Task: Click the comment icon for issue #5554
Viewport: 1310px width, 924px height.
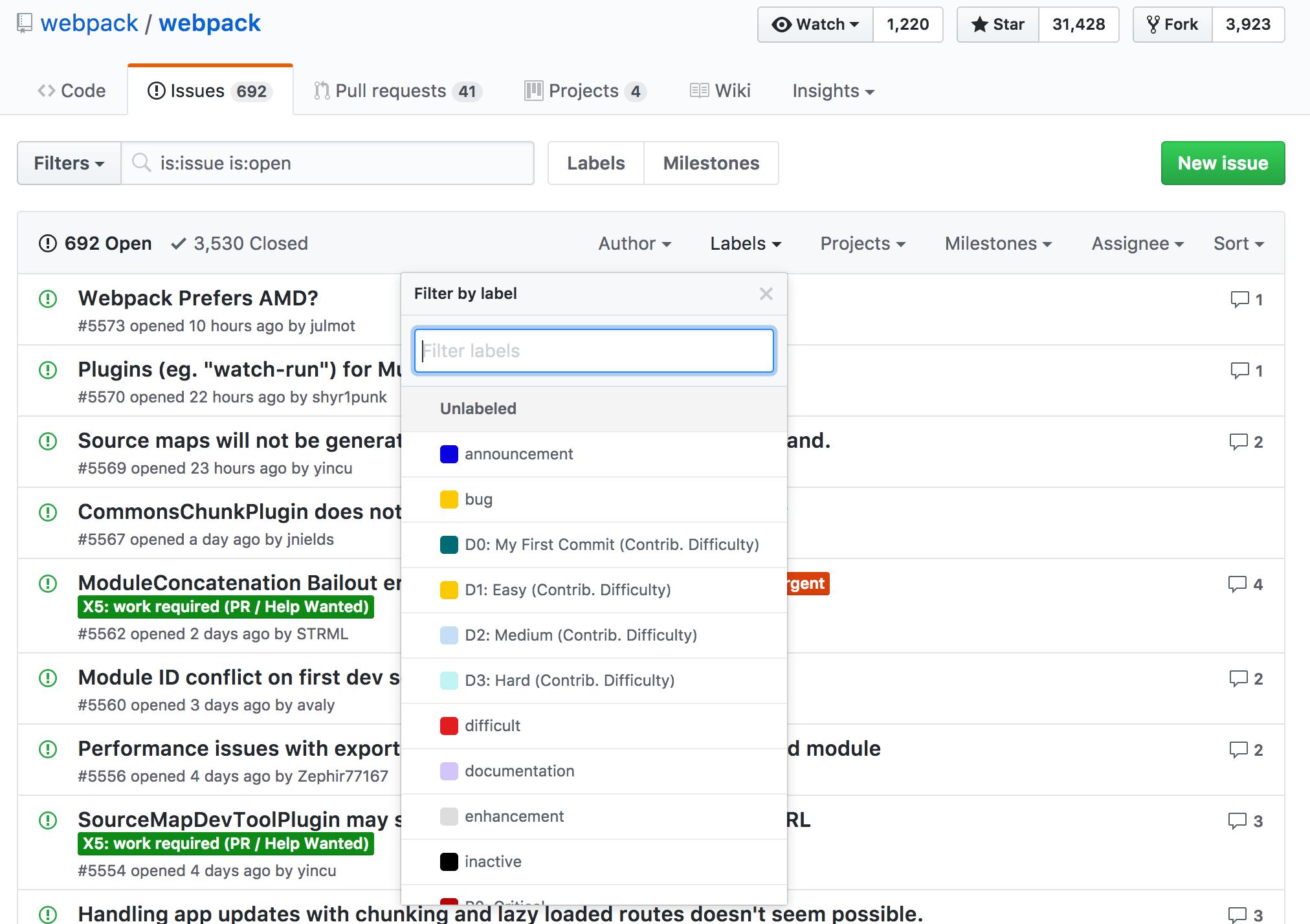Action: click(1238, 821)
